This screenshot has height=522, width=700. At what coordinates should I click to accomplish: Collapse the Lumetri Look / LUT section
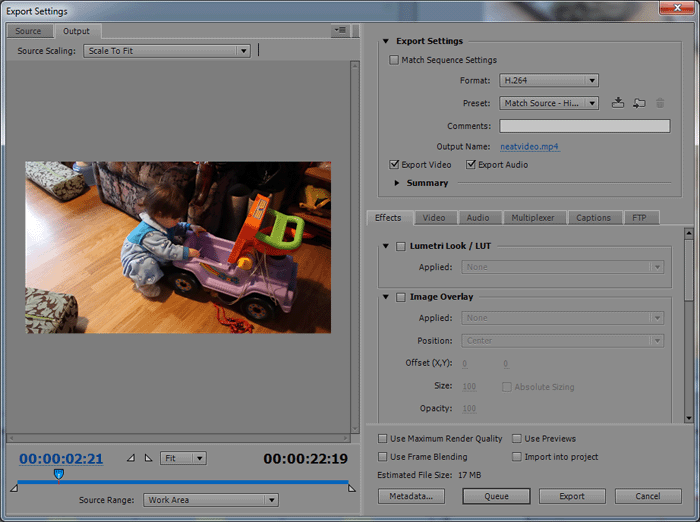point(386,246)
